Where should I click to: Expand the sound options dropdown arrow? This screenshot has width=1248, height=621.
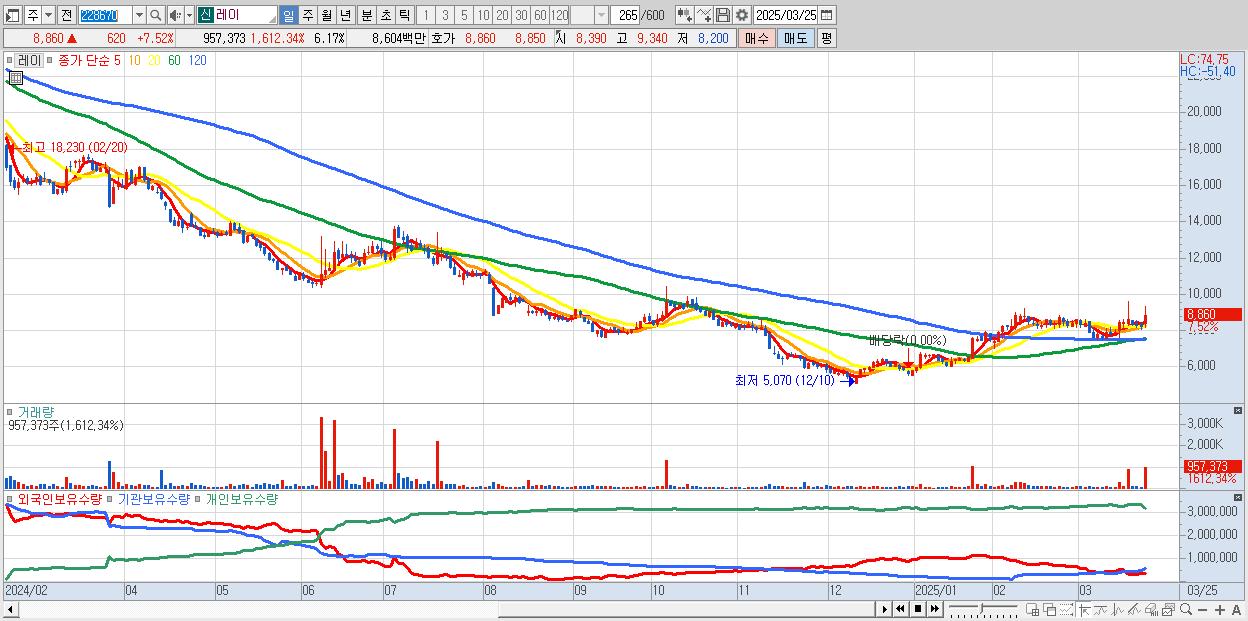point(189,15)
